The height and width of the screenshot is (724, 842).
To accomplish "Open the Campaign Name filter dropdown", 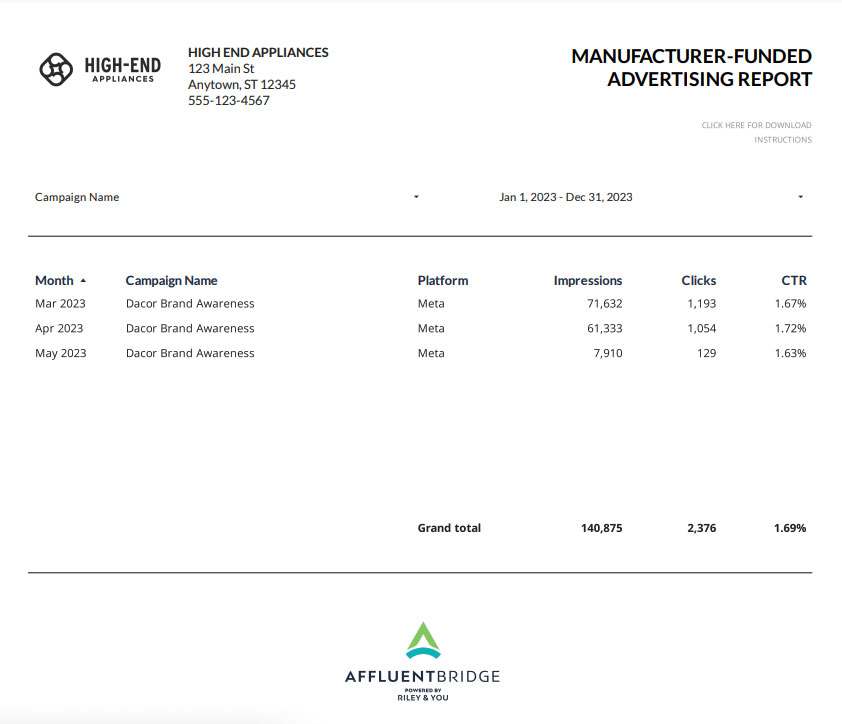I will pyautogui.click(x=416, y=197).
